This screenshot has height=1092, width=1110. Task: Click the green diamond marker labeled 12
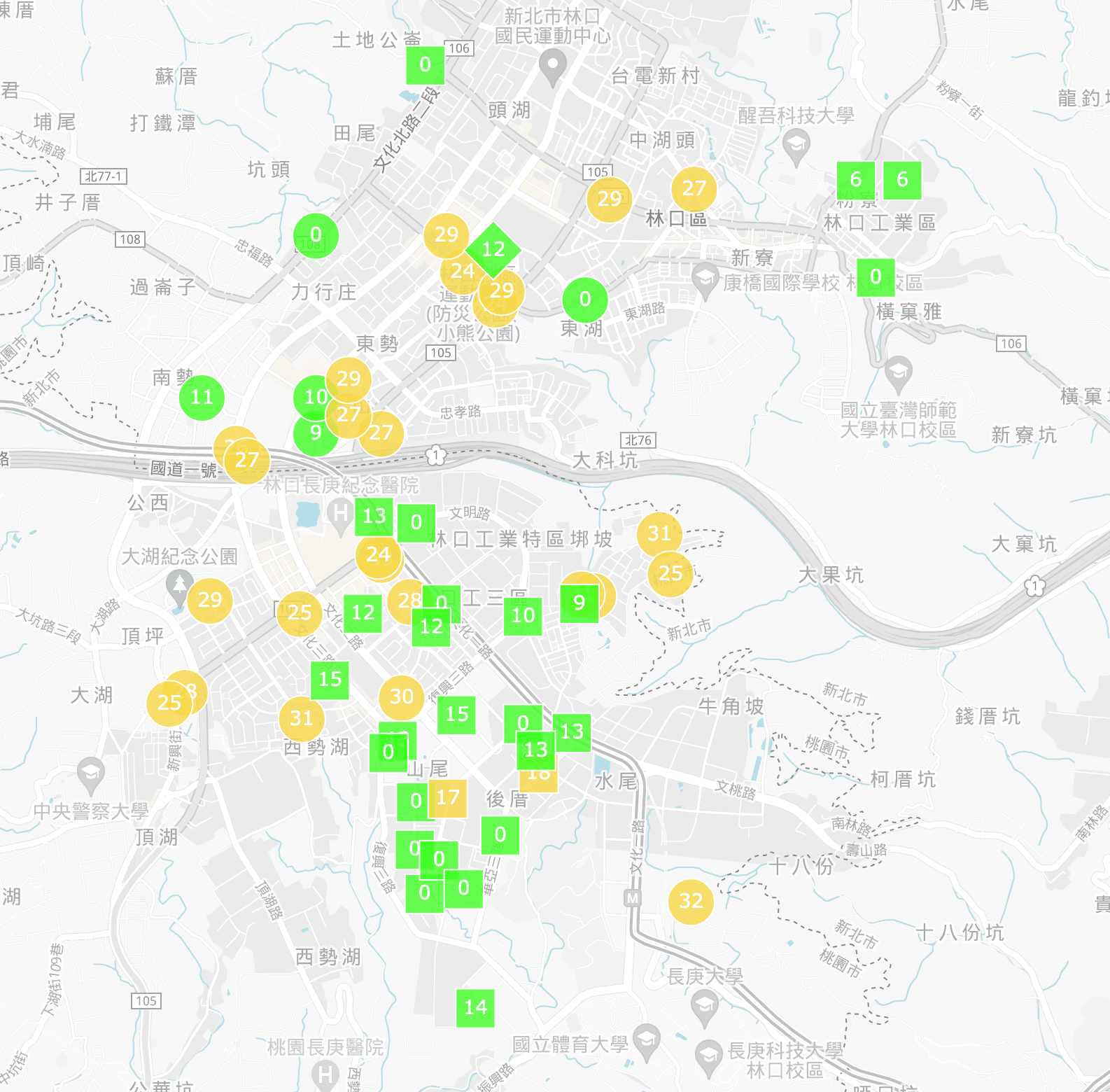[x=493, y=249]
